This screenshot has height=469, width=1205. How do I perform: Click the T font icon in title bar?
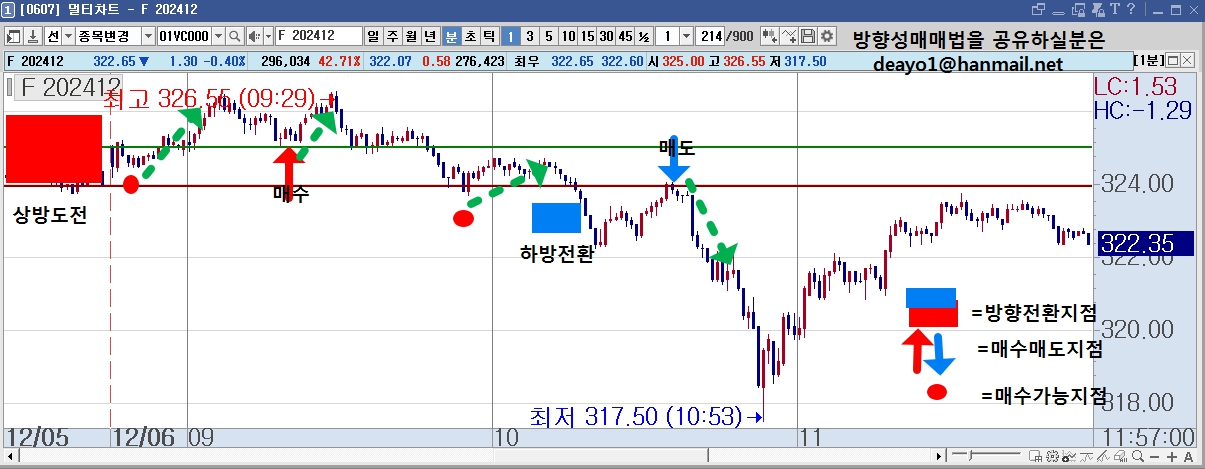1114,9
